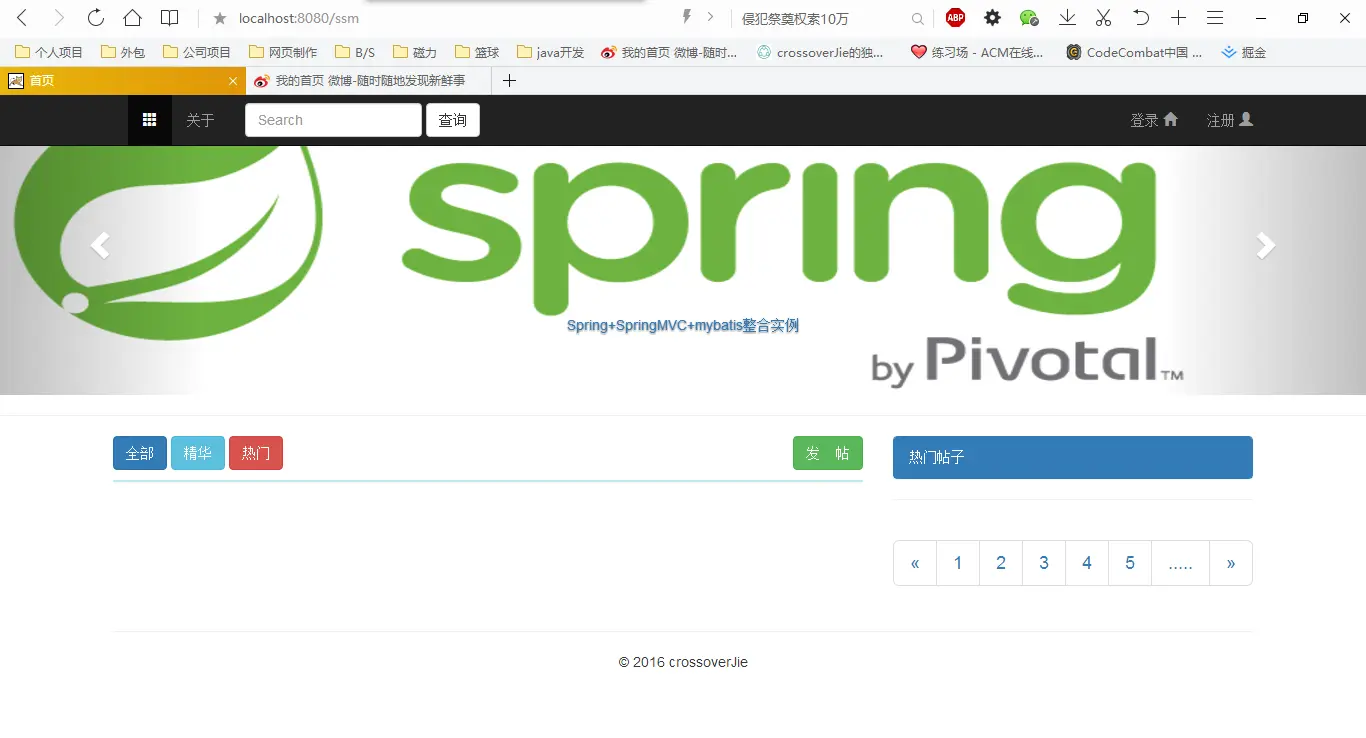The width and height of the screenshot is (1366, 738).
Task: Open the 掘金 bookmark
Action: point(1244,52)
